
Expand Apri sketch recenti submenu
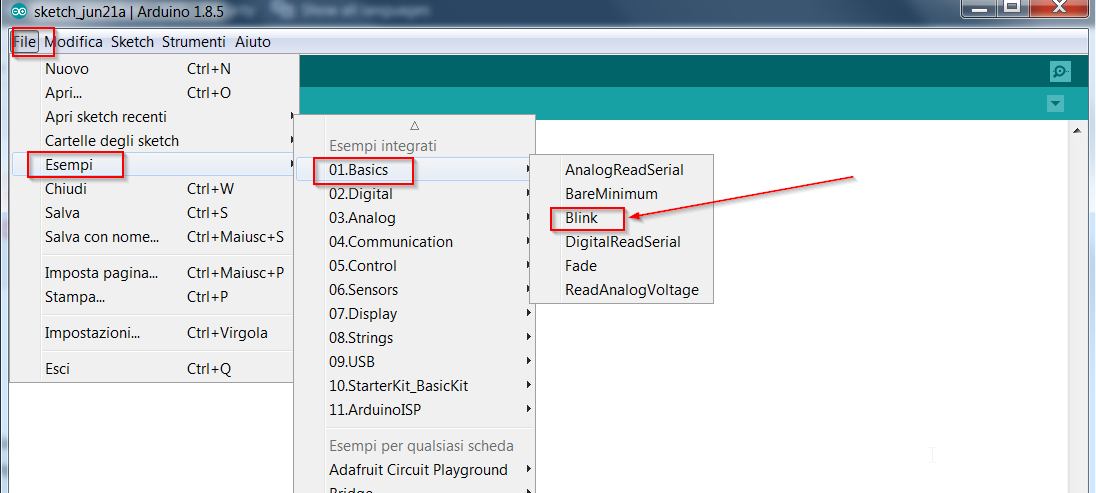pyautogui.click(x=106, y=117)
